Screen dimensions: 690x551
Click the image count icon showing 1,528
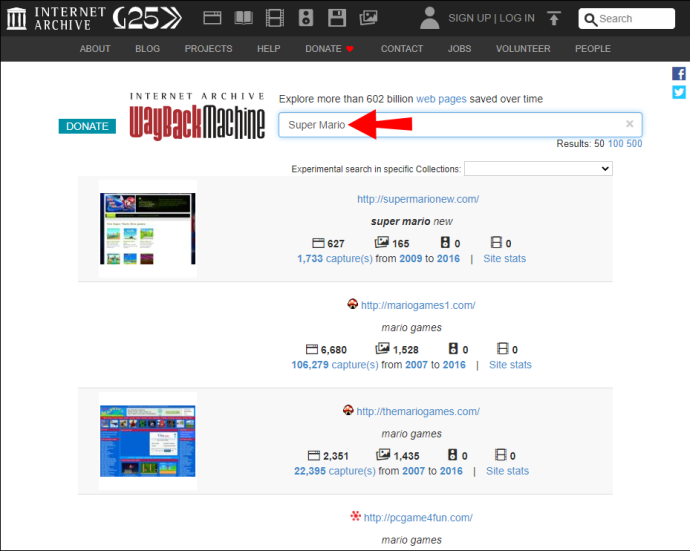pos(382,348)
